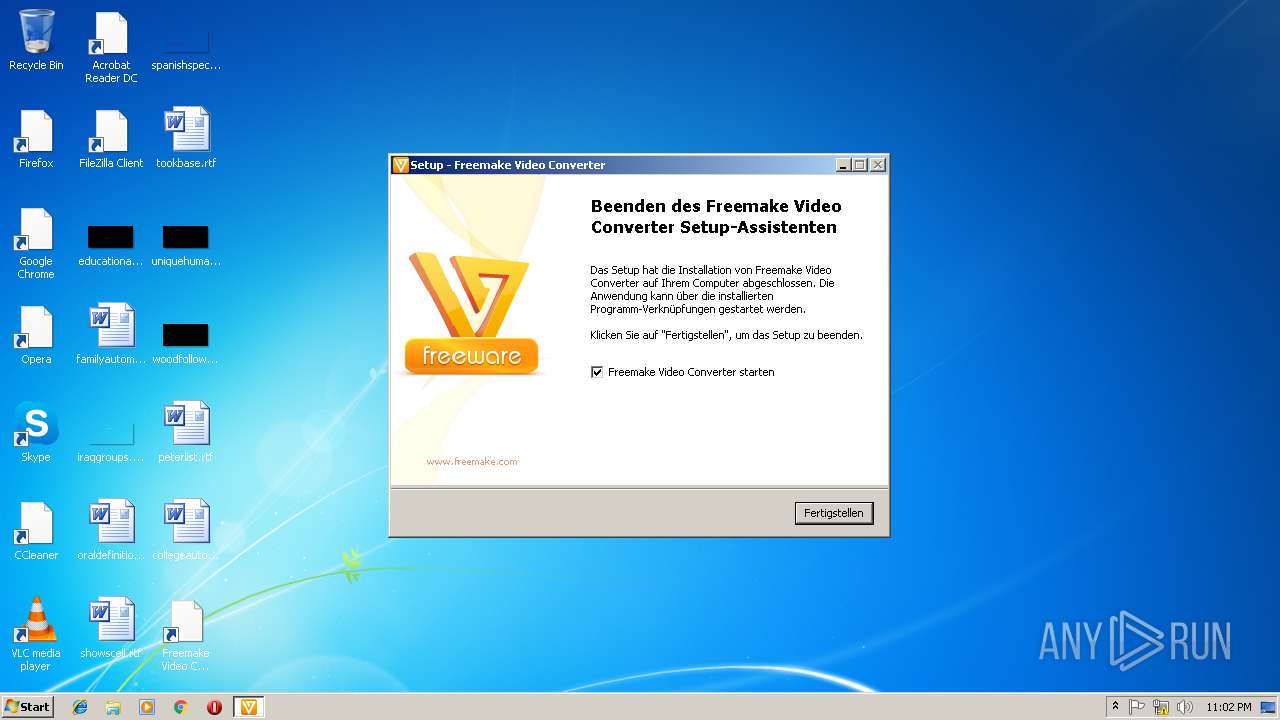The width and height of the screenshot is (1280, 720).
Task: Switch to Freemake setup taskbar button
Action: pyautogui.click(x=249, y=707)
